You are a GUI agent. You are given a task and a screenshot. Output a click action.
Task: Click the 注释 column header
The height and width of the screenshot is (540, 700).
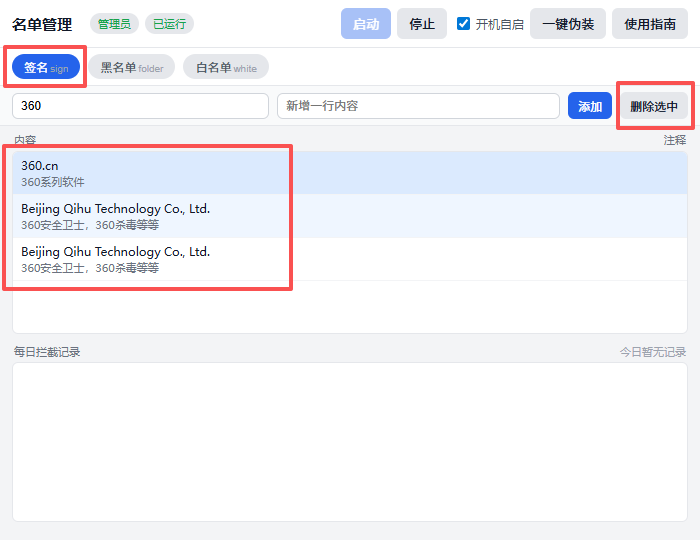point(675,140)
